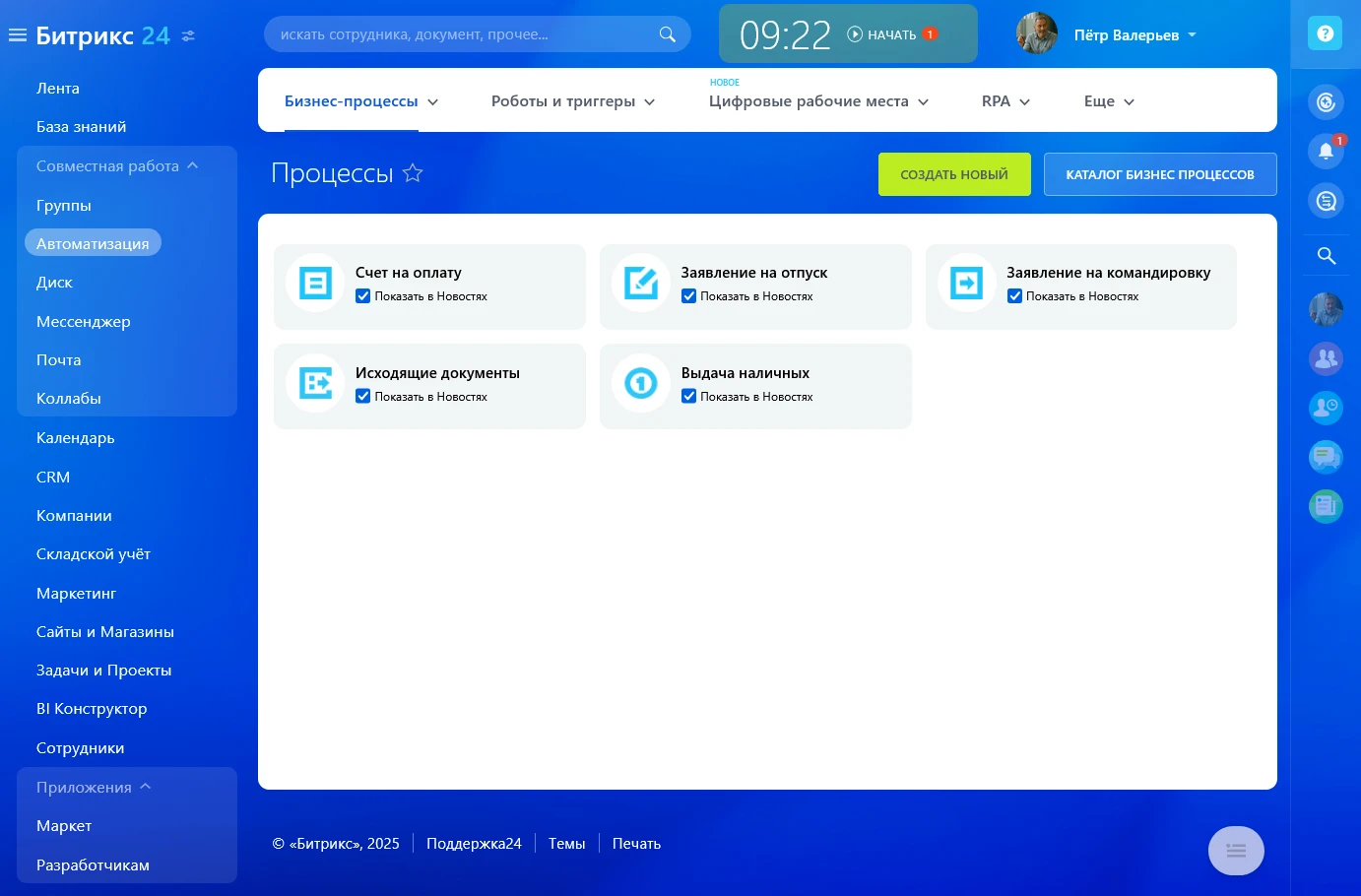
Task: Uncheck Показать в Новостях for Заявление на командировку
Action: 1014,295
